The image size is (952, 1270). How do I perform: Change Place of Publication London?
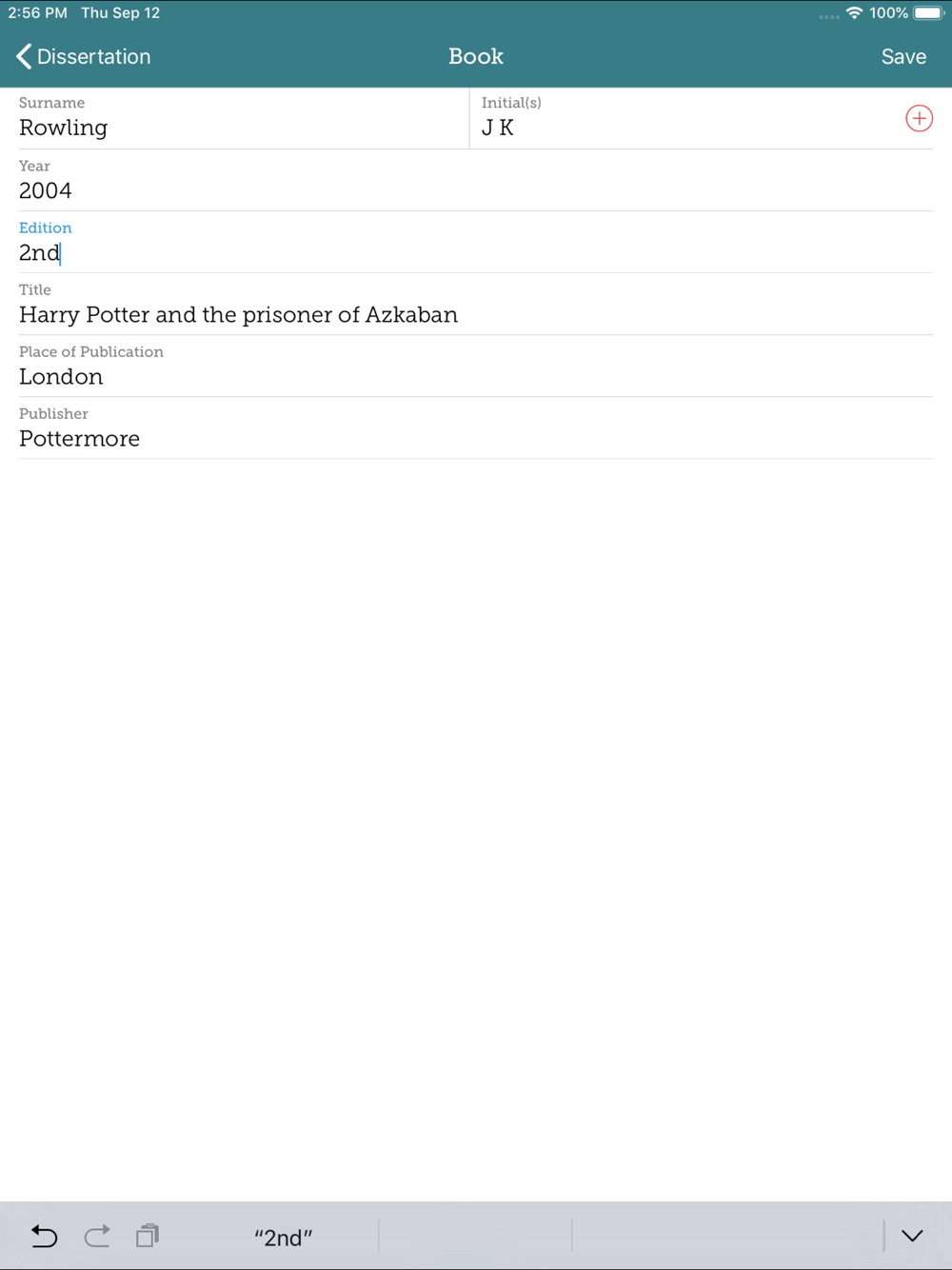474,377
